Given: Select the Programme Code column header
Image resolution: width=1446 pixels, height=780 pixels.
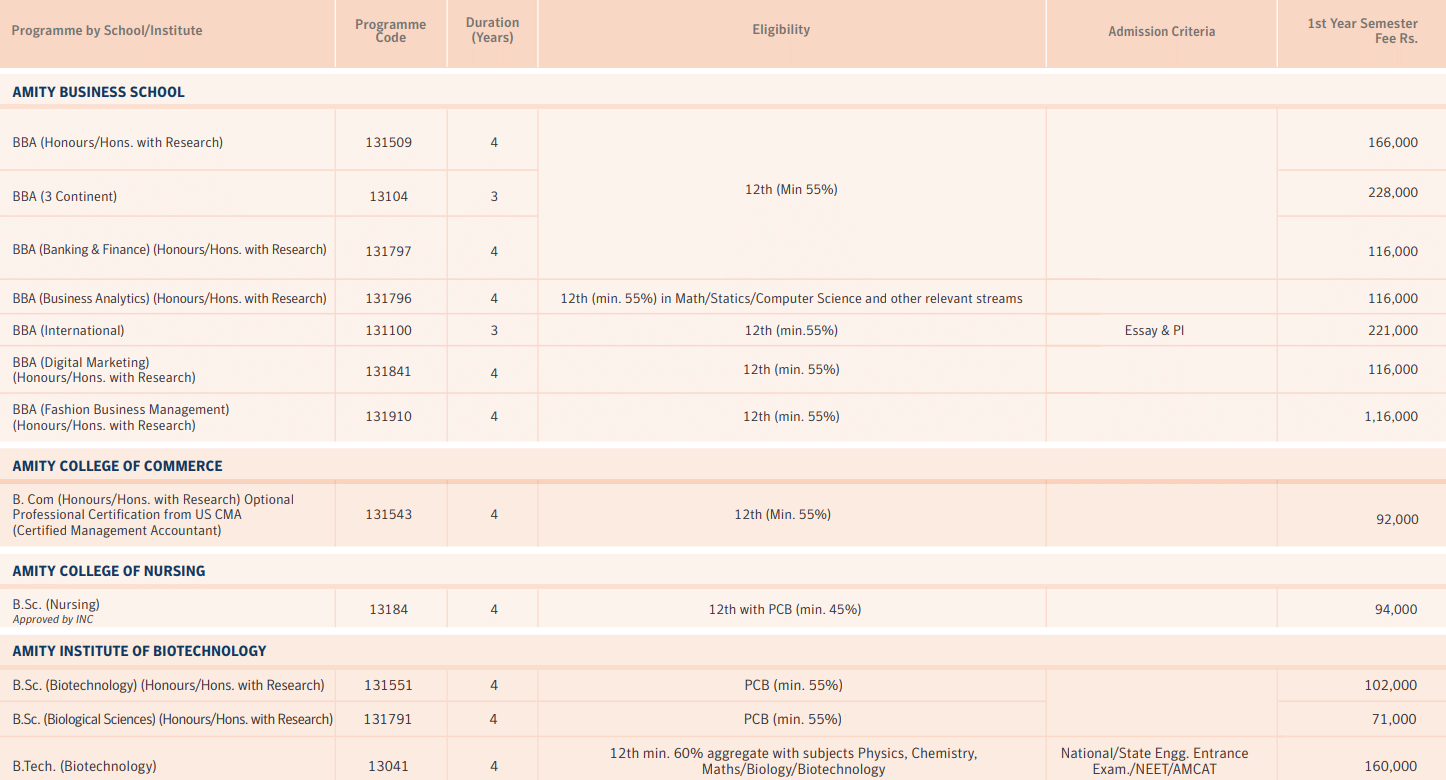Looking at the screenshot, I should pyautogui.click(x=390, y=30).
